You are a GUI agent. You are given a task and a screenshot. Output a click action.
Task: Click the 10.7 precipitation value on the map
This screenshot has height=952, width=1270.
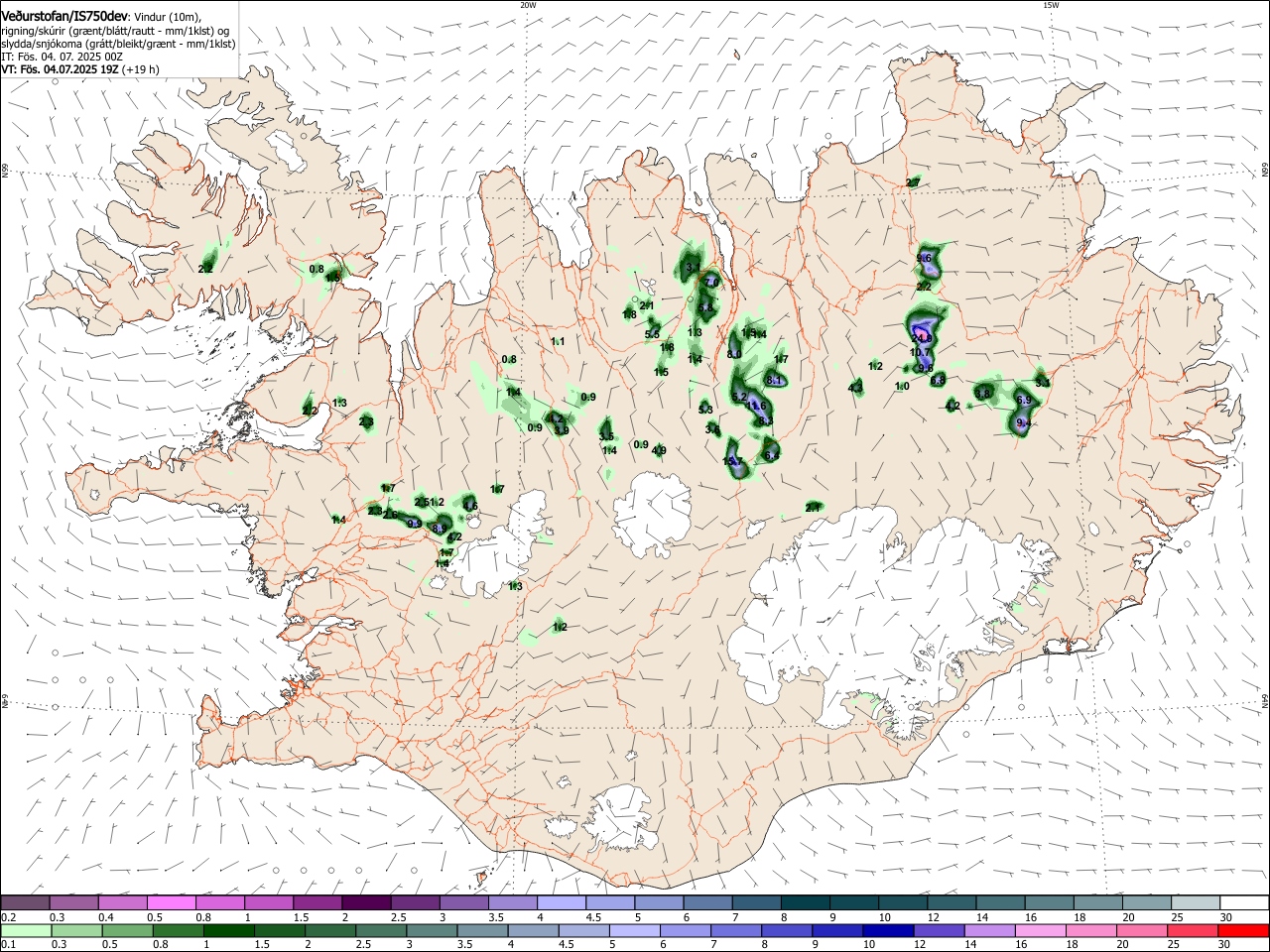pos(921,352)
